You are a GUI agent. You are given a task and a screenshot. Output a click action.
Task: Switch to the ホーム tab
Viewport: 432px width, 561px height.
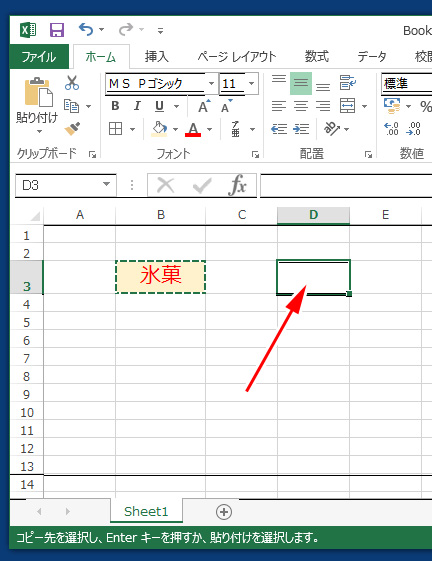pyautogui.click(x=101, y=57)
